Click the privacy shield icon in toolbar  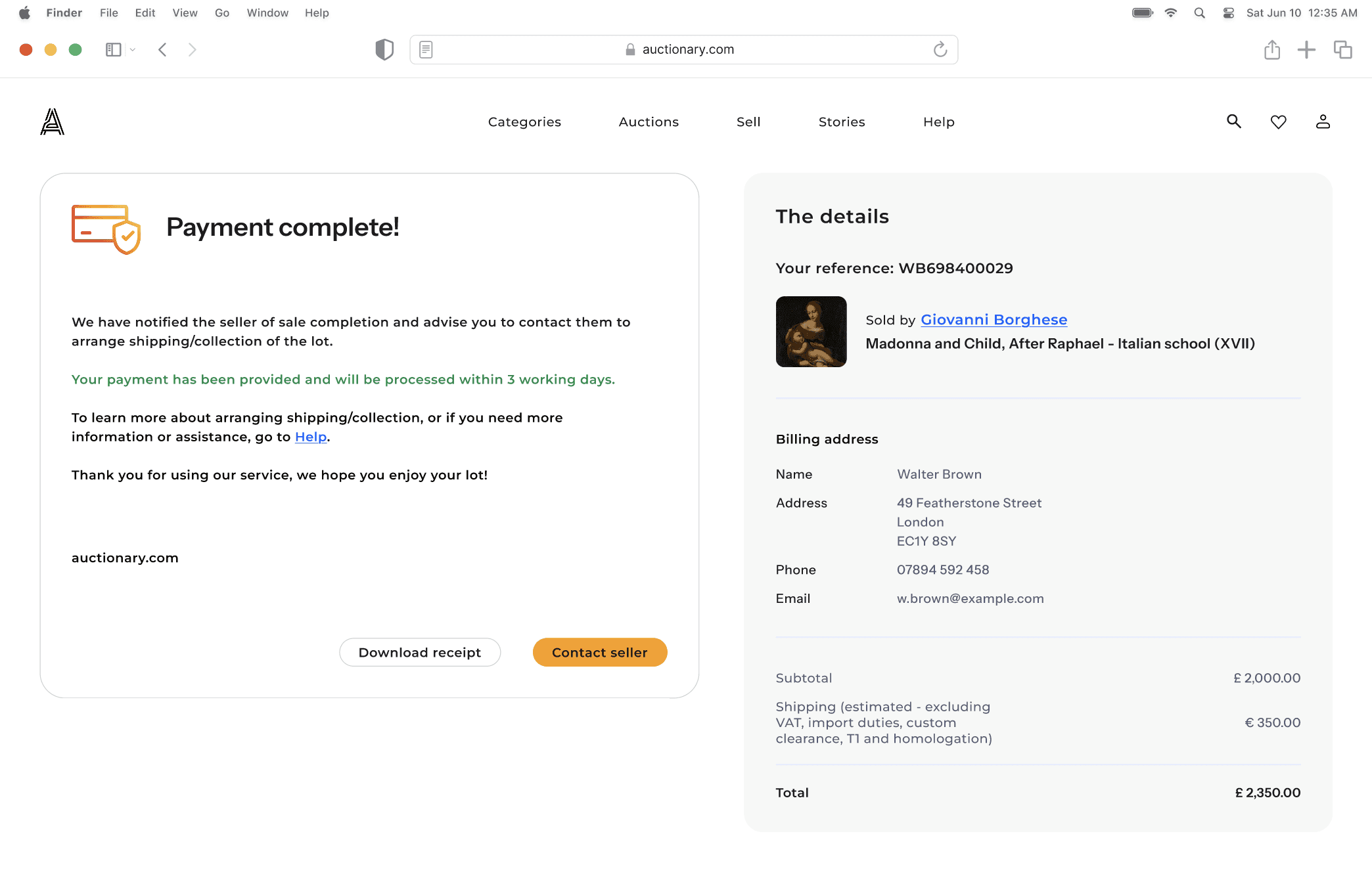(x=384, y=49)
